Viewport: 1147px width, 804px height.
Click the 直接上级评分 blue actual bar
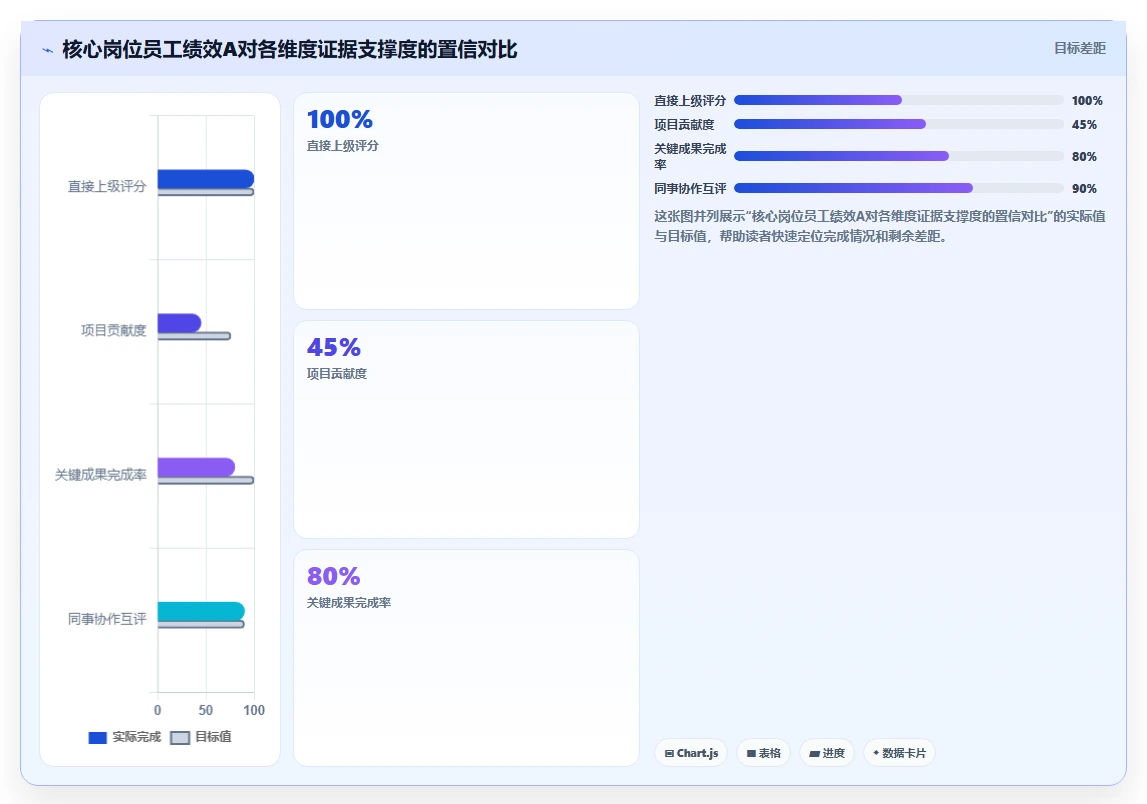point(206,179)
